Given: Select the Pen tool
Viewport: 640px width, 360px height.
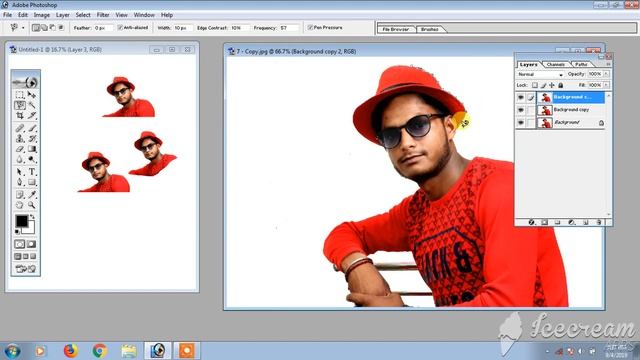Looking at the screenshot, I should pyautogui.click(x=20, y=182).
